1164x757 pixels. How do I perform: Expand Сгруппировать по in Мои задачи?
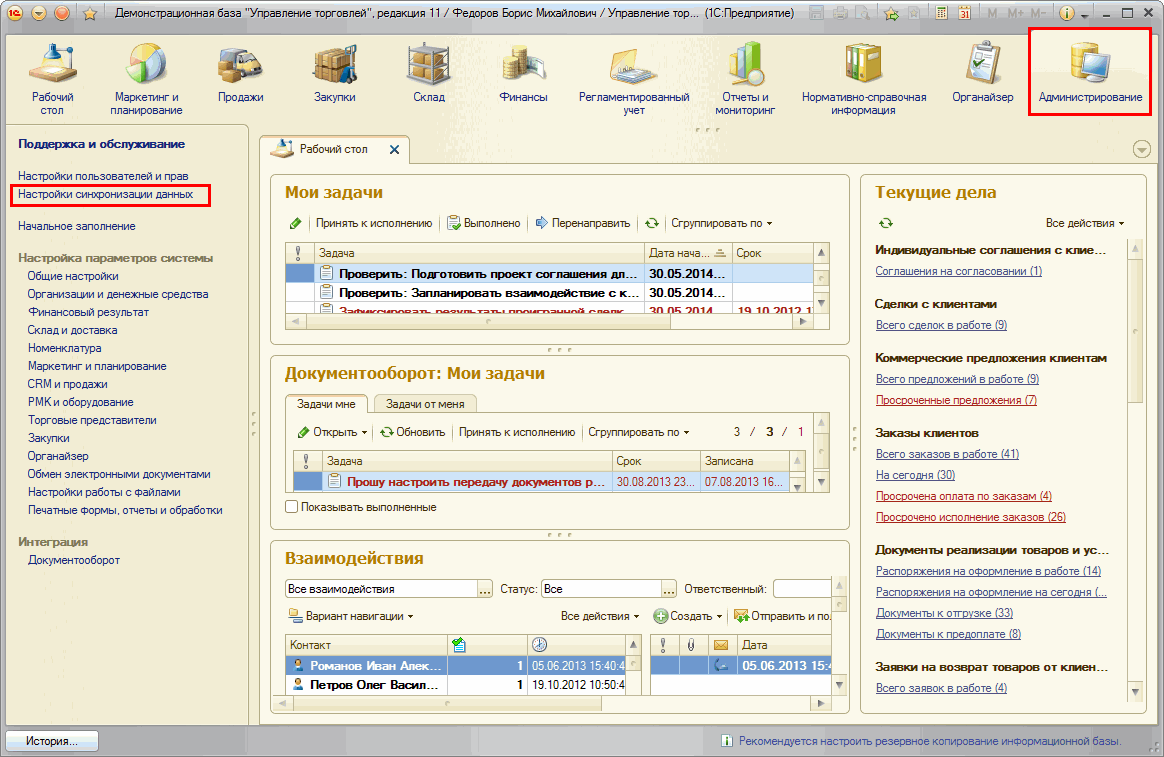click(722, 223)
